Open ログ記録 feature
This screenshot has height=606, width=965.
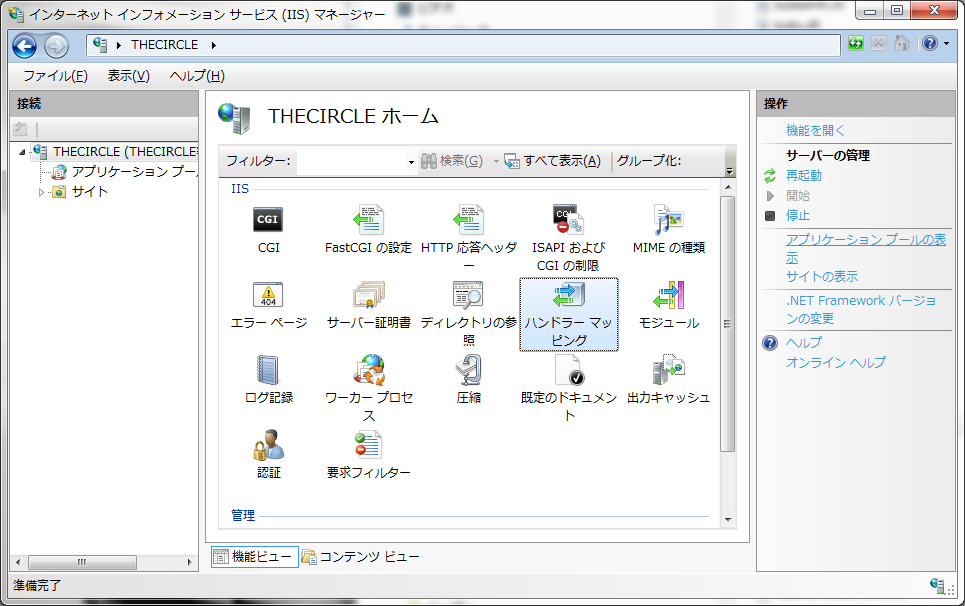268,380
